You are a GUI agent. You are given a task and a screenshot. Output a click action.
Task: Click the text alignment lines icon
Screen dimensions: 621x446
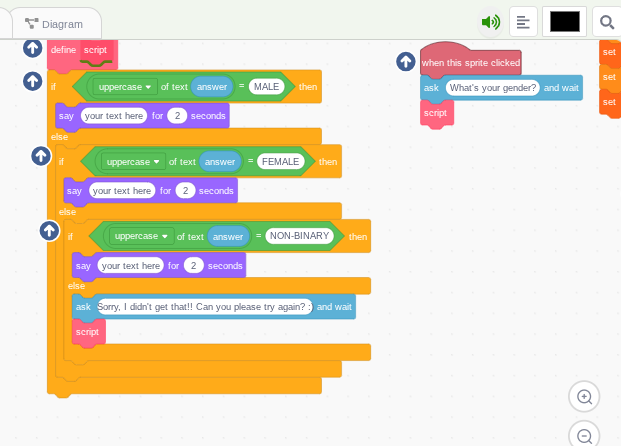(523, 22)
